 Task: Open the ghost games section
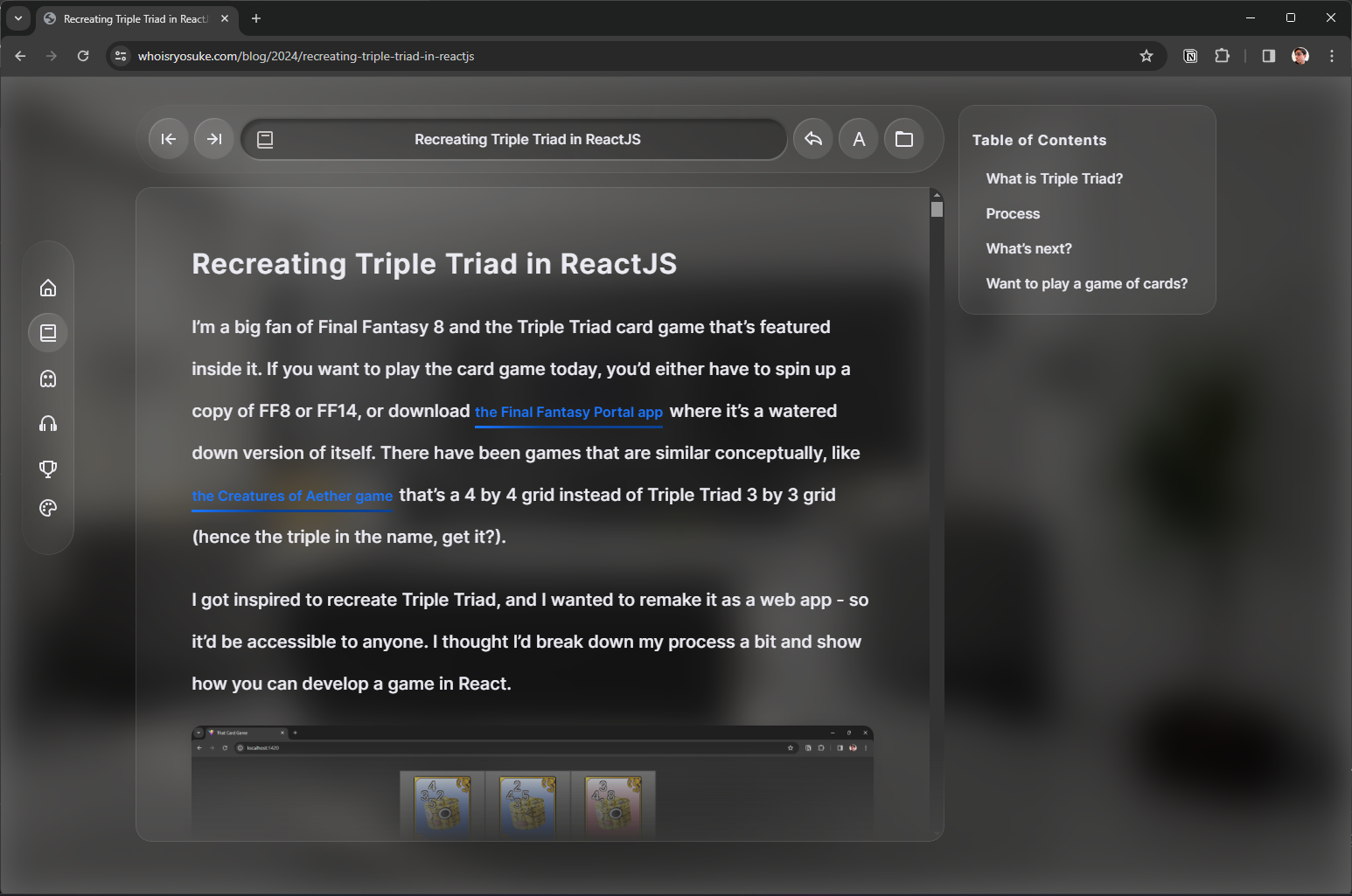coord(47,378)
